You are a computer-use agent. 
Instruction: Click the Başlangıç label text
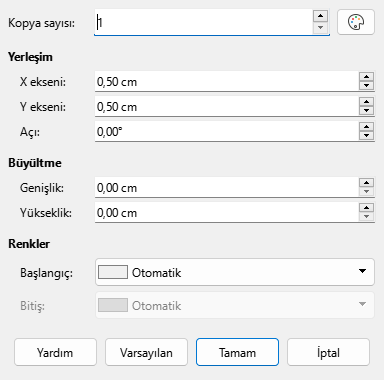46,273
